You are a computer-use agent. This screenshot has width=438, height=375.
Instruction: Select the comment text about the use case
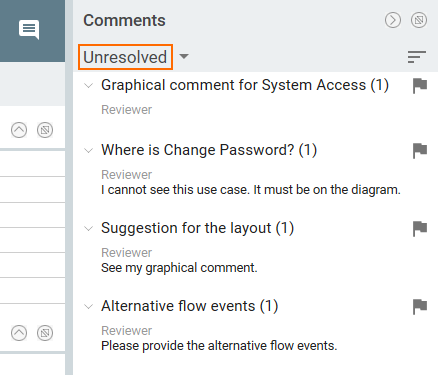click(251, 190)
